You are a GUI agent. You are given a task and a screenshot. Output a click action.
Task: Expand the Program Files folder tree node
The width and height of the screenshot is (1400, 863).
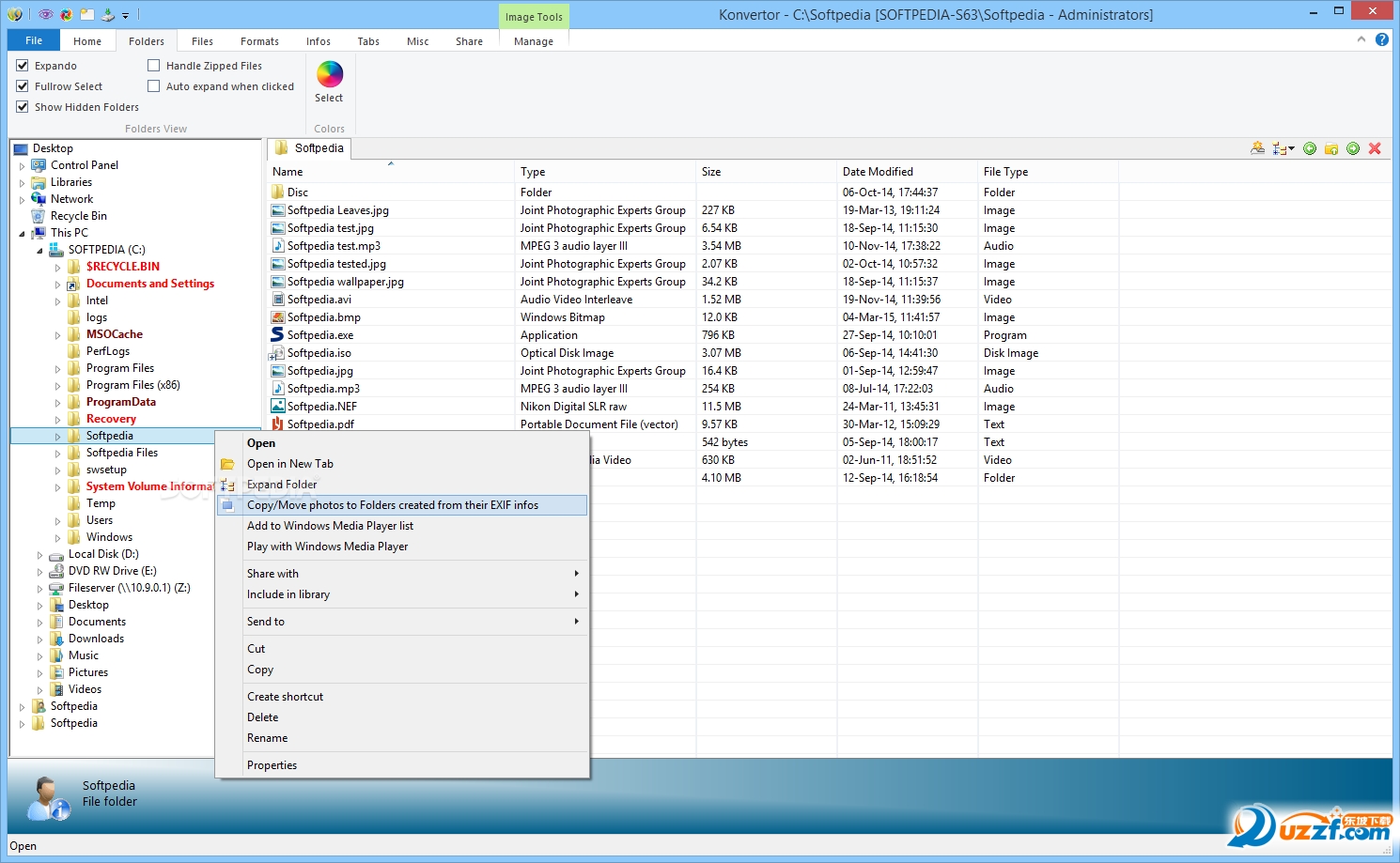[57, 369]
